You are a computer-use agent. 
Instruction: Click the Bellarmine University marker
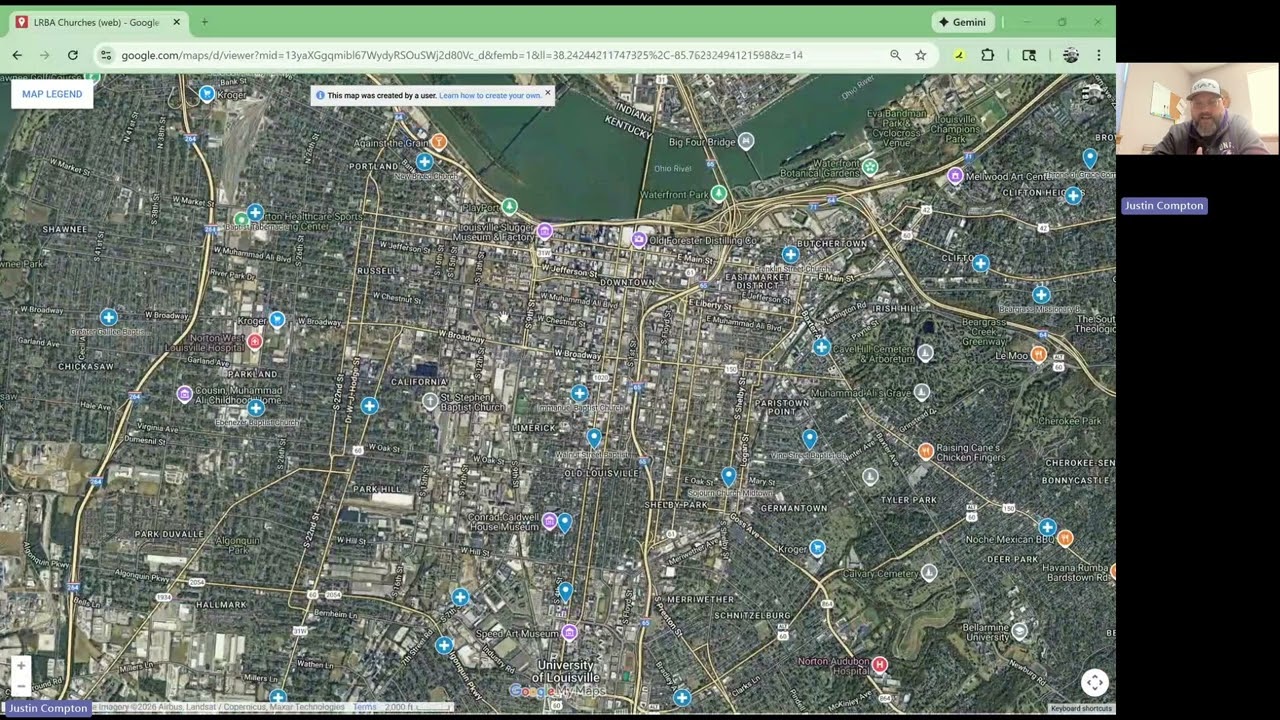coord(1019,630)
